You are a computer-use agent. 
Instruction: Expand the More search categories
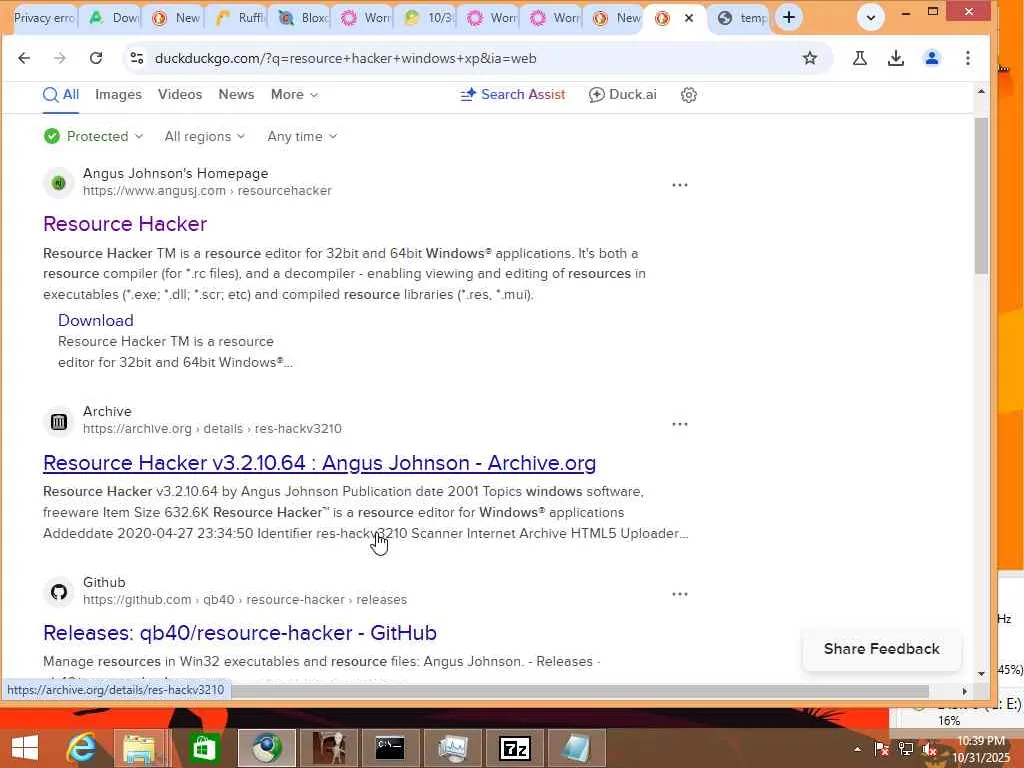(295, 95)
